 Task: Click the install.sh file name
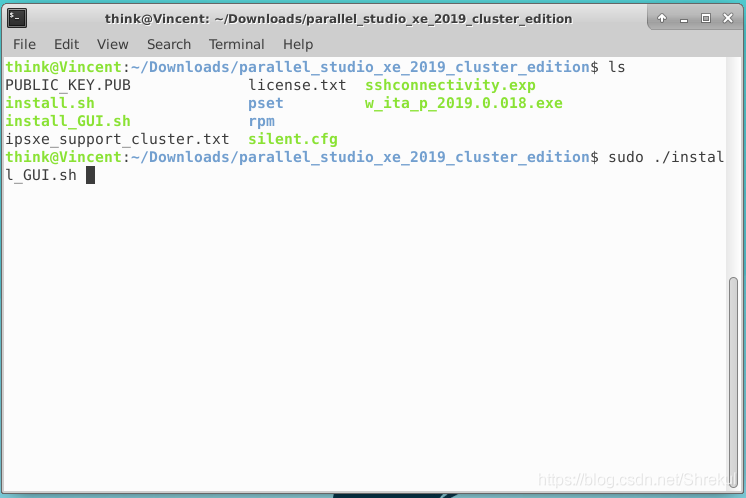pyautogui.click(x=50, y=103)
